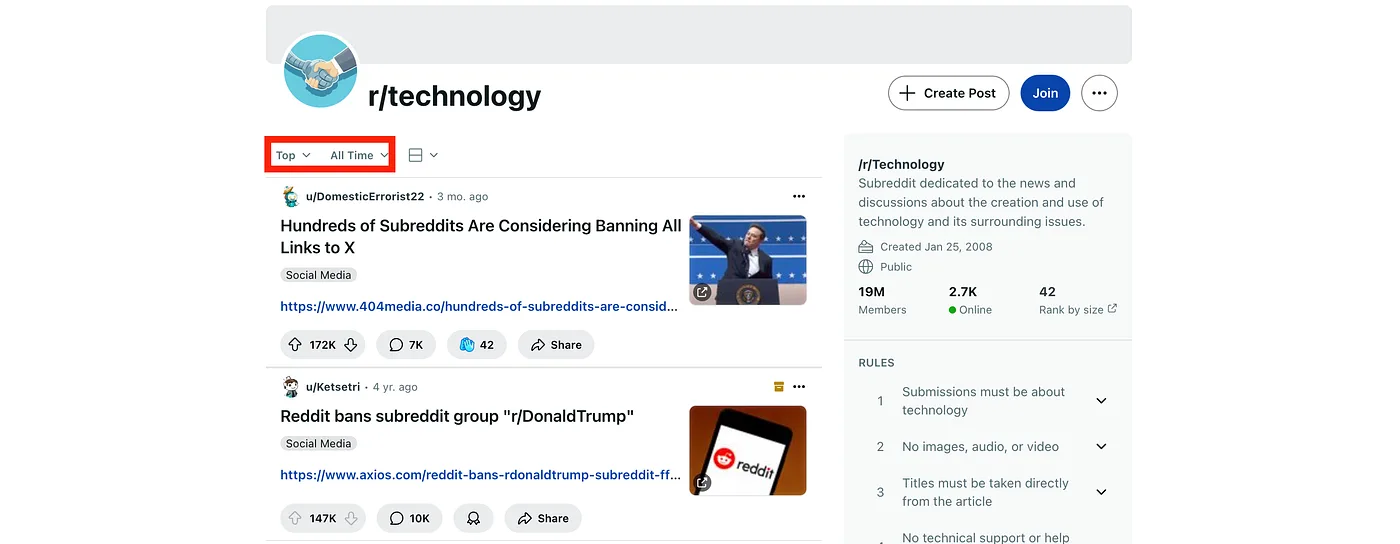This screenshot has width=1400, height=544.
Task: Click the Create Post button
Action: 948,93
